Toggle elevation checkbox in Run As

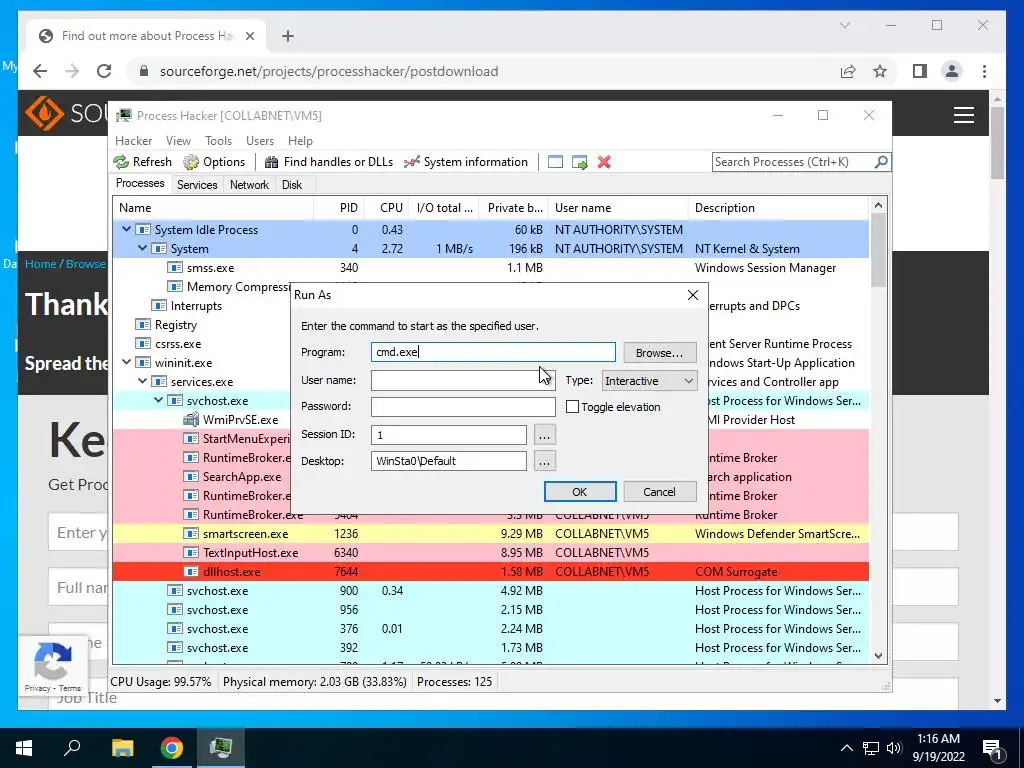pyautogui.click(x=573, y=407)
